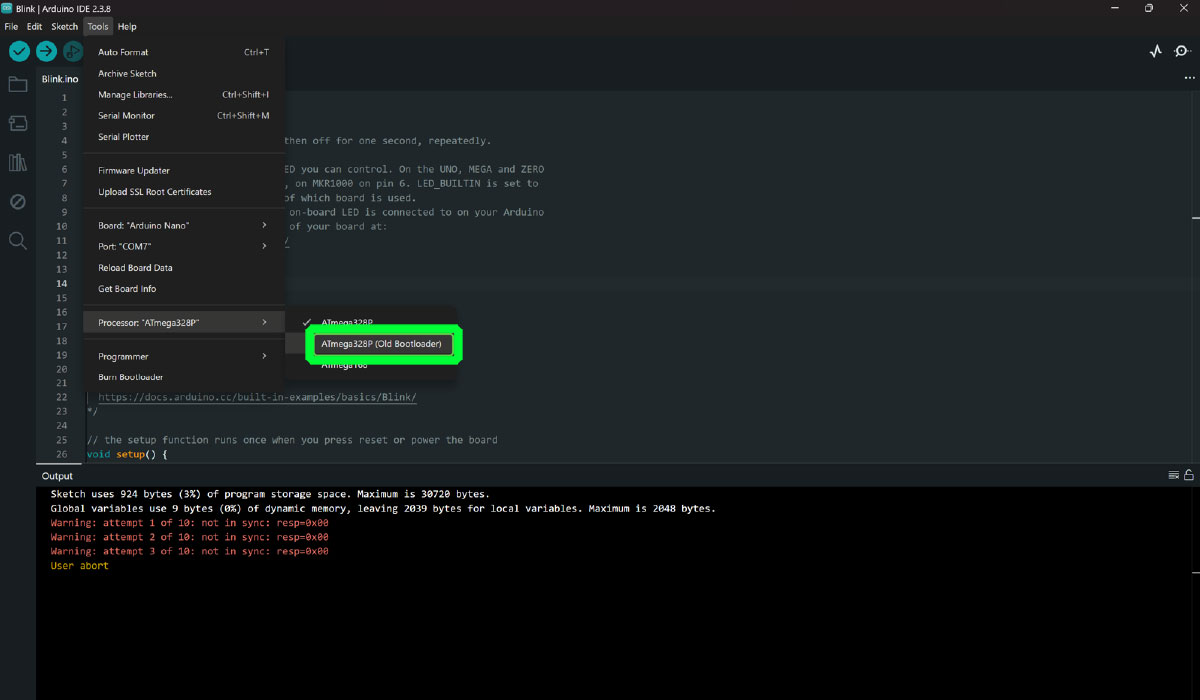Clear output using the list icon in Output panel
This screenshot has height=700, width=1200.
click(x=1174, y=476)
